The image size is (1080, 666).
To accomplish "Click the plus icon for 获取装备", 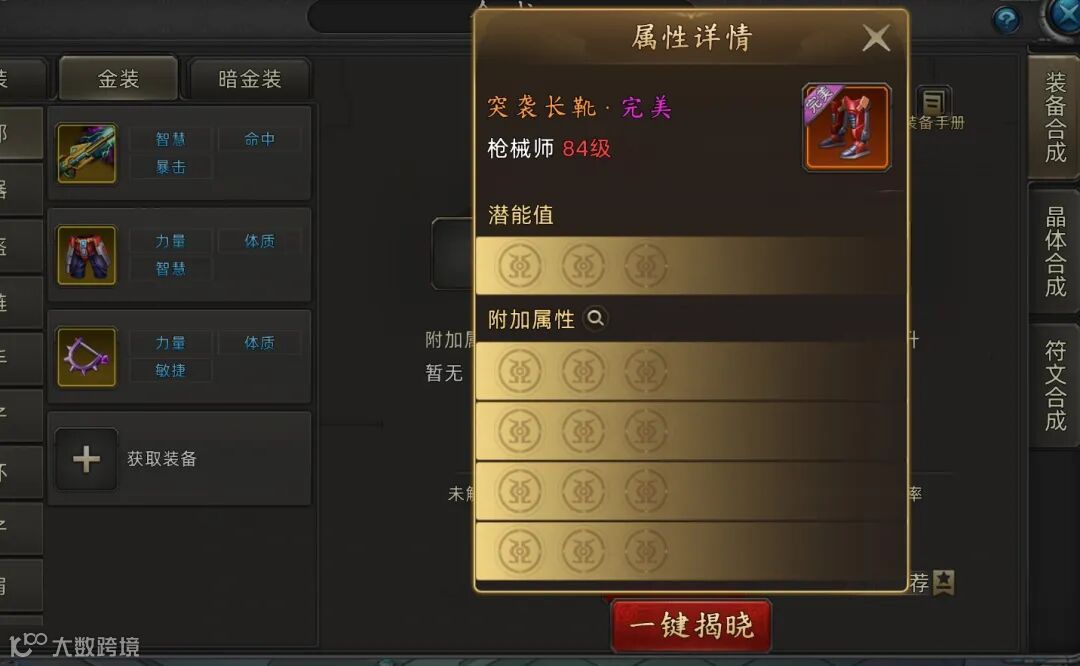I will click(86, 459).
